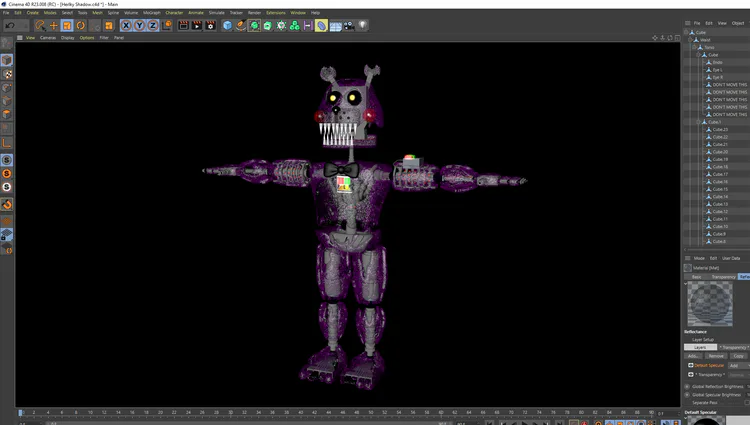Select Polygons mode icon

click(7, 114)
